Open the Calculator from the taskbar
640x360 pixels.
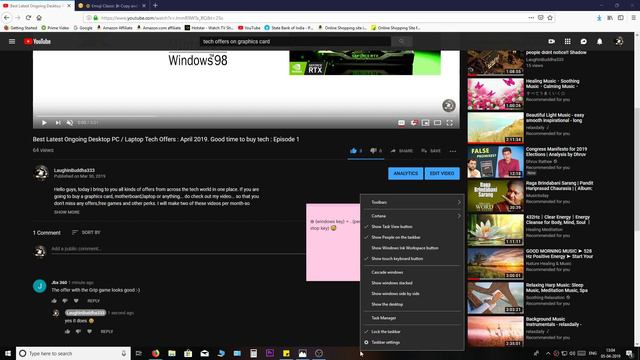click(253, 353)
